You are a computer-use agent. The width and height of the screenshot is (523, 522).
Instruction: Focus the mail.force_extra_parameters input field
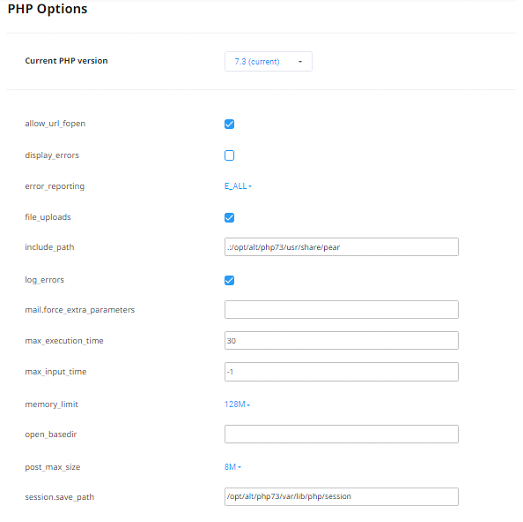pos(342,310)
